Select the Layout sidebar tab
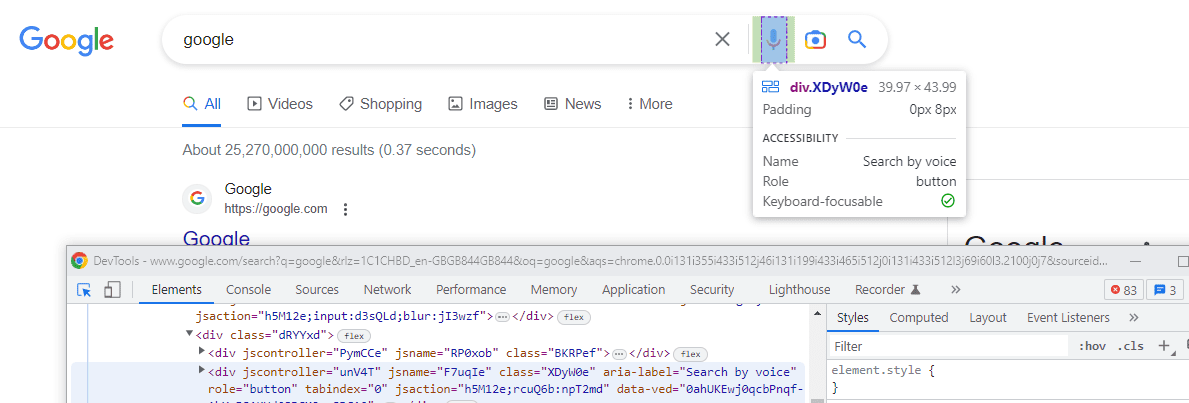The image size is (1189, 403). (x=987, y=317)
